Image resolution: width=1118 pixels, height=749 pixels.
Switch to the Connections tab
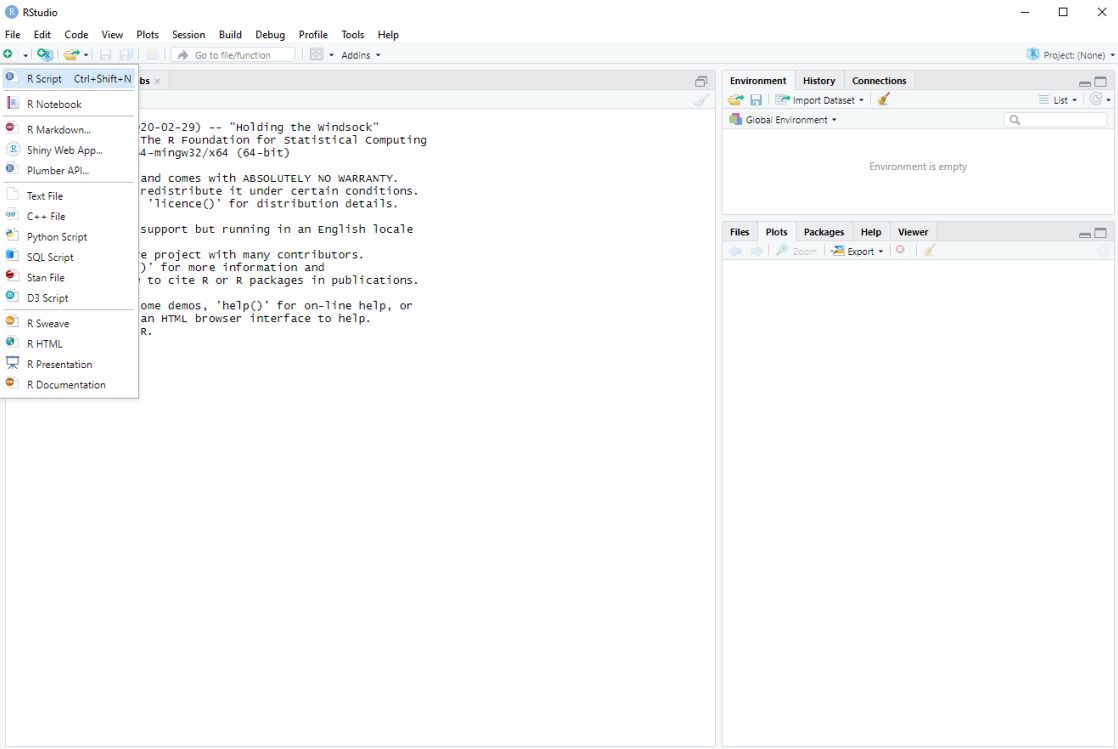(x=878, y=81)
